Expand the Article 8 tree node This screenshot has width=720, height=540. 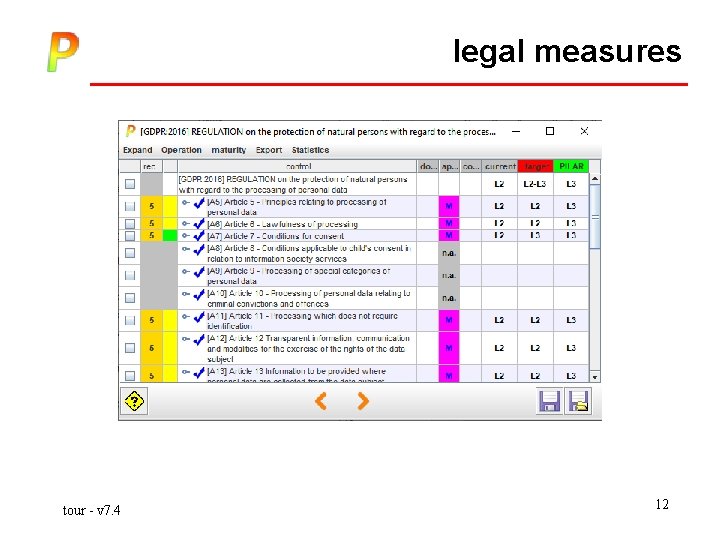186,249
